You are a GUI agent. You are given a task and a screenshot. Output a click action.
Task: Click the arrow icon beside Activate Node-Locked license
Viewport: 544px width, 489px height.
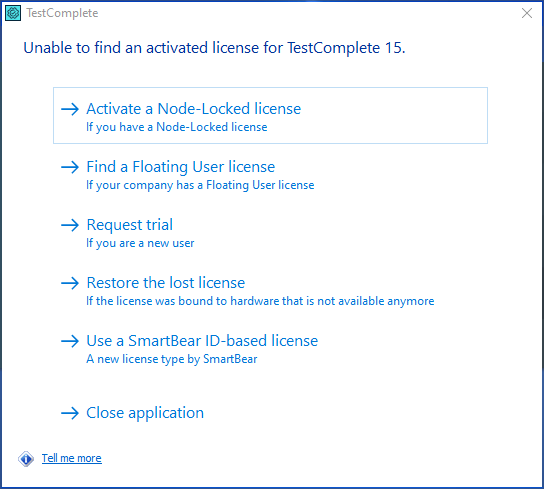70,109
